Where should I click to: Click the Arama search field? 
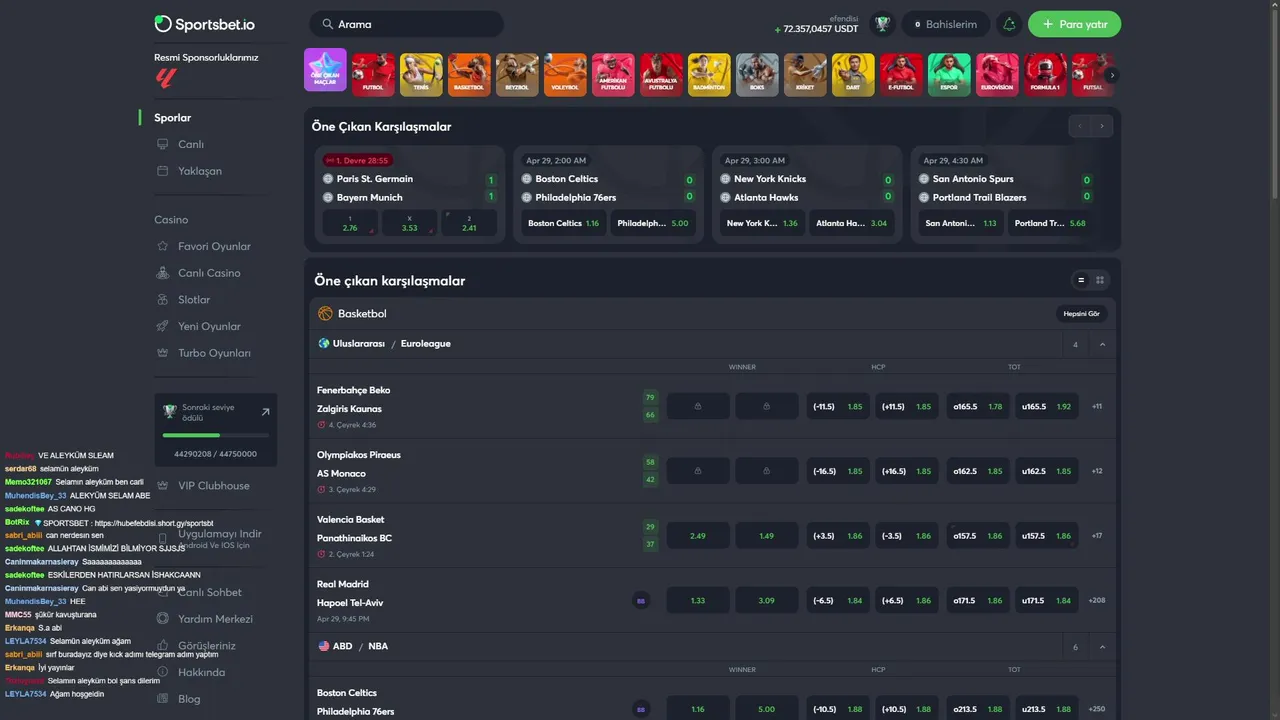[407, 24]
